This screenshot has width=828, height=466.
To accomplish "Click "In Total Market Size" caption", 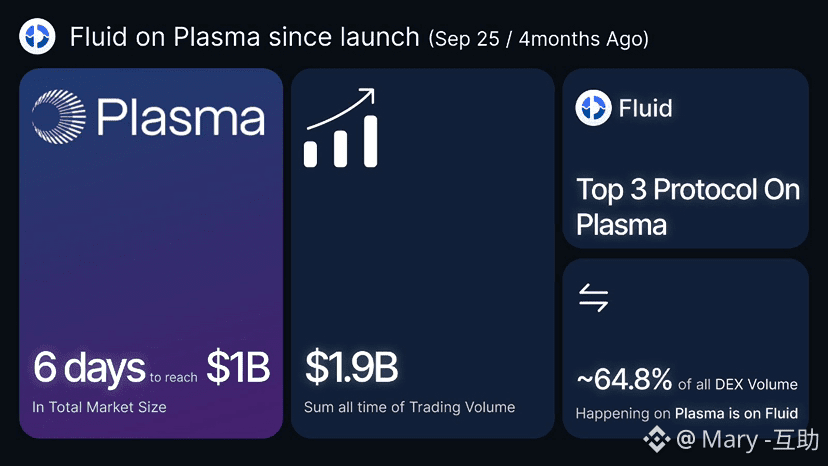I will (99, 407).
